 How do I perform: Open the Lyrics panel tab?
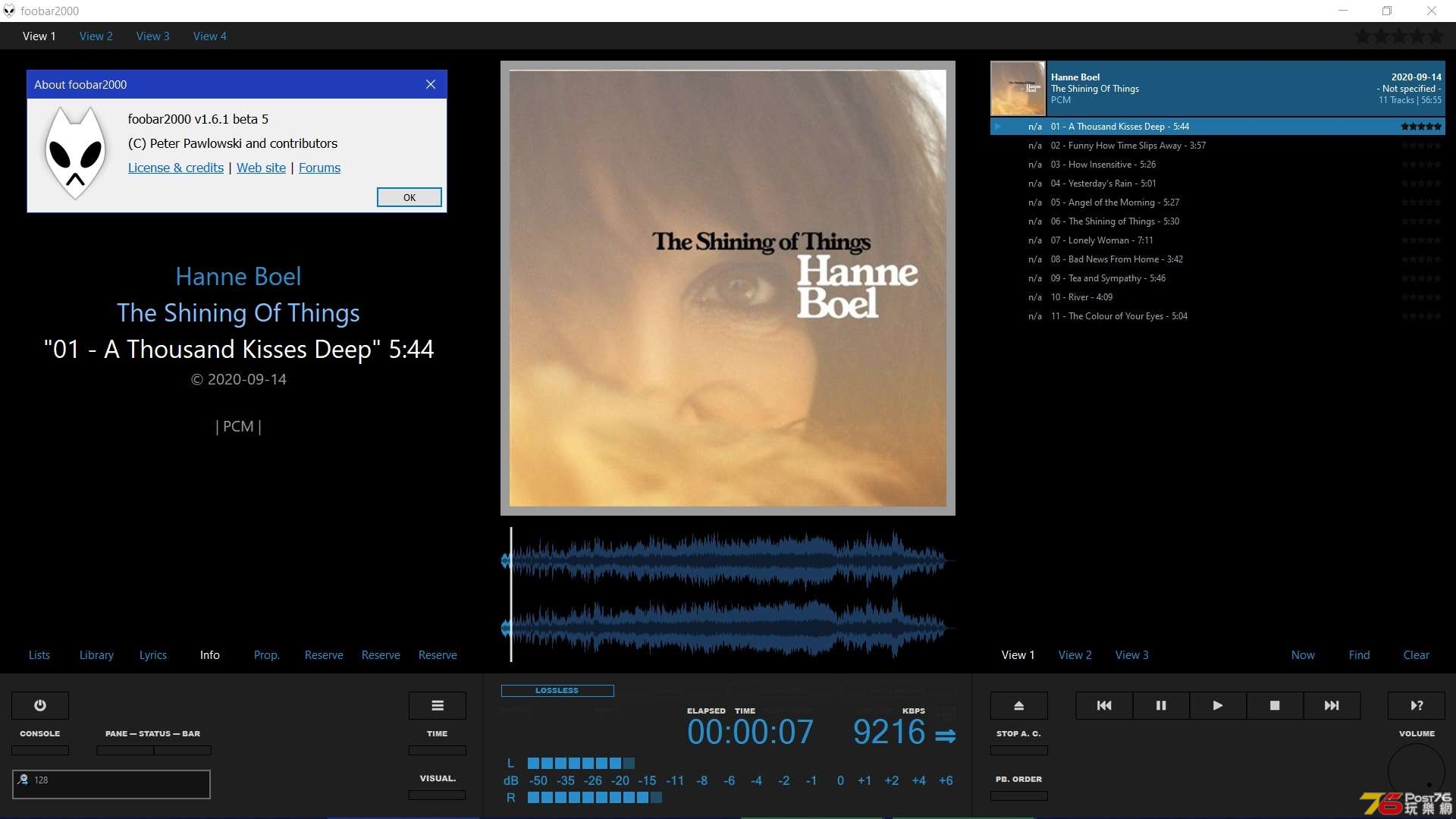[152, 655]
